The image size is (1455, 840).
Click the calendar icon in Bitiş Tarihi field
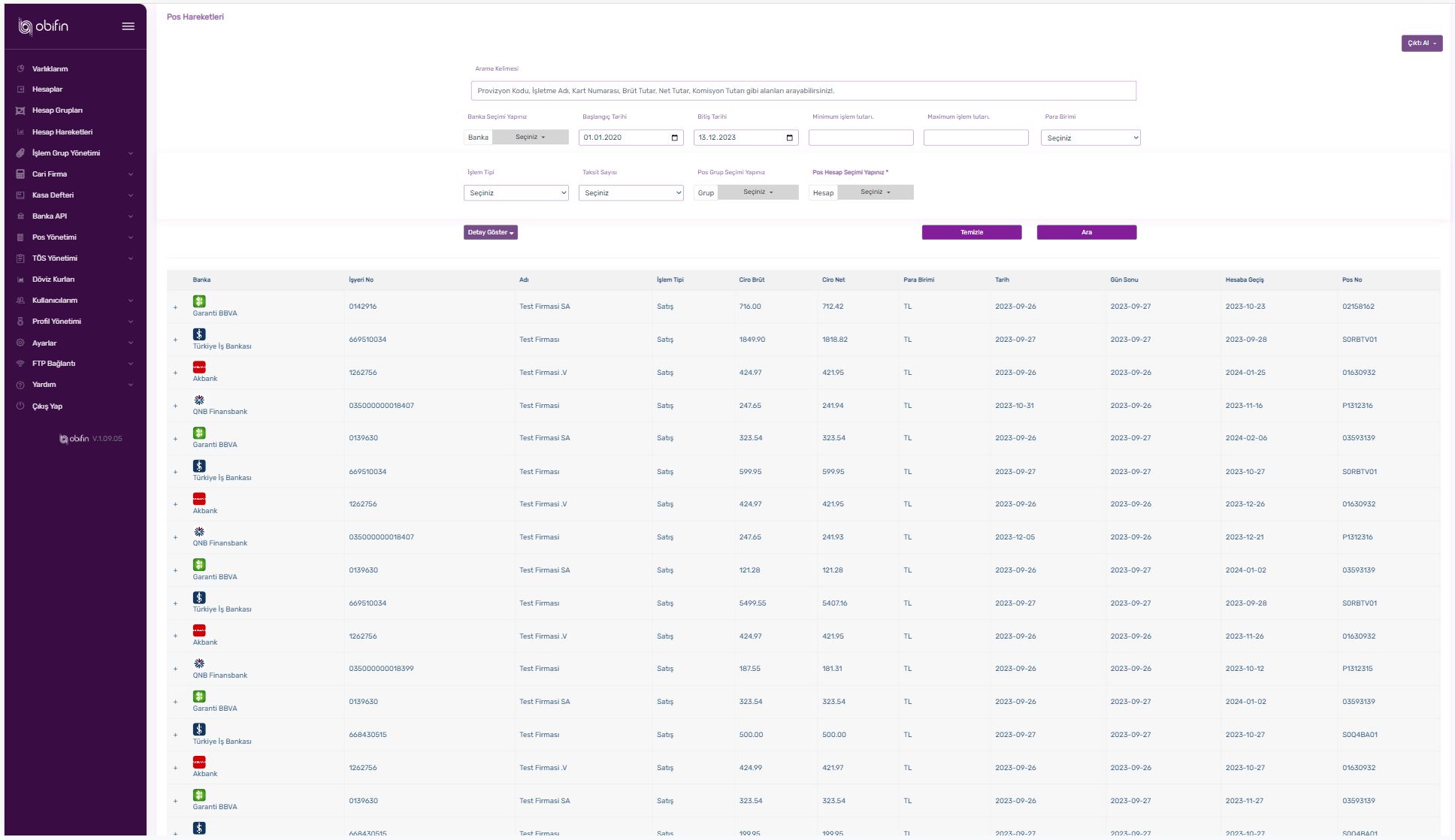pyautogui.click(x=789, y=137)
